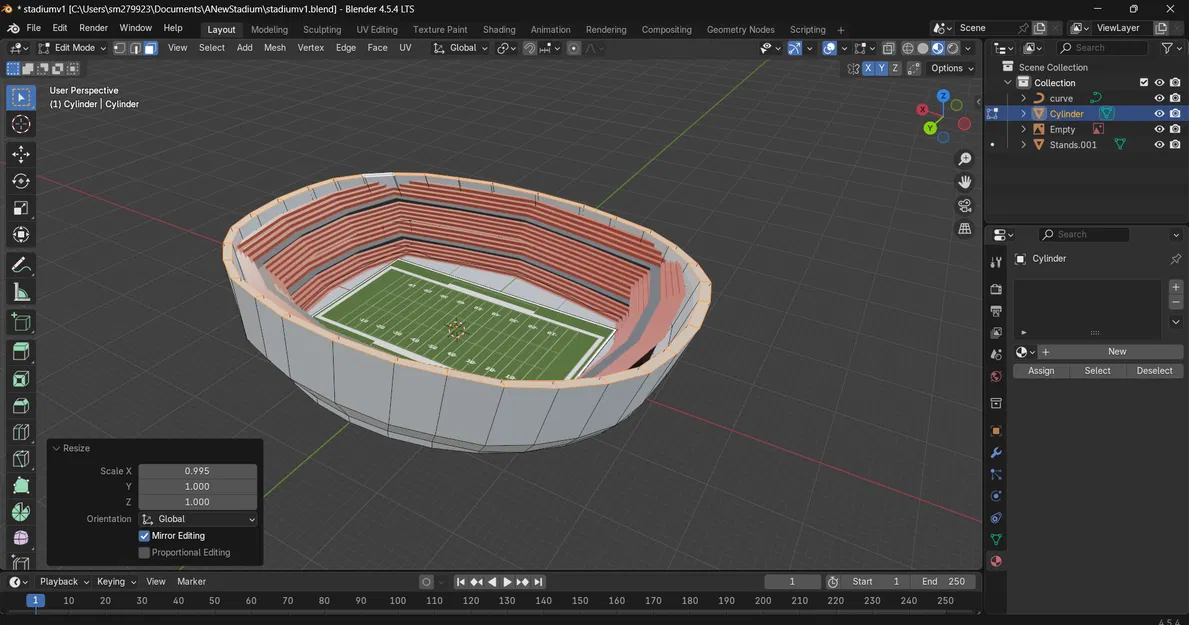Switch to the Modifier Properties tab (wrench icon)
This screenshot has height=625, width=1189.
(x=996, y=452)
